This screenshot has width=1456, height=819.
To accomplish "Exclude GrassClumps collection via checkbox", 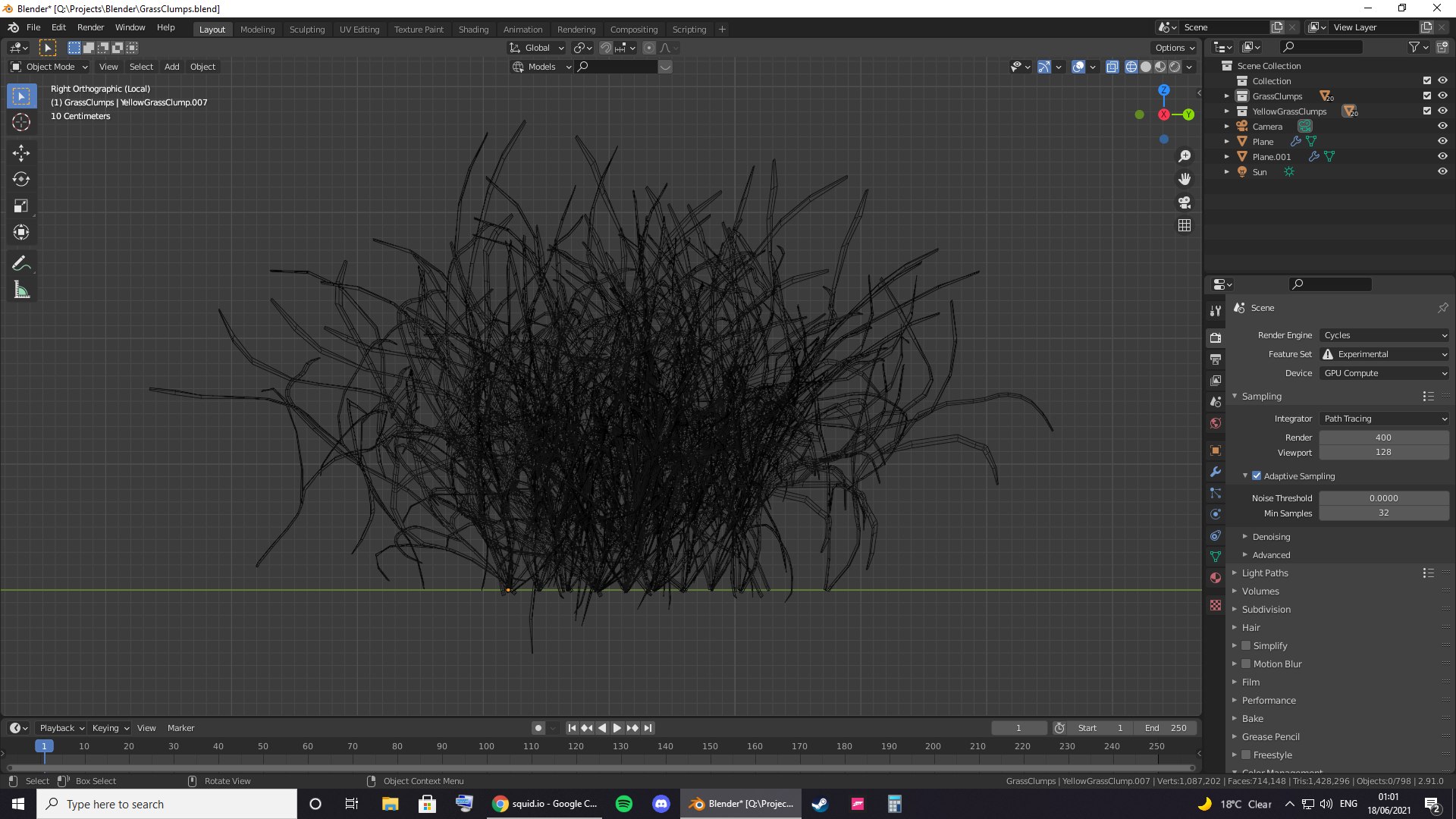I will click(1426, 96).
